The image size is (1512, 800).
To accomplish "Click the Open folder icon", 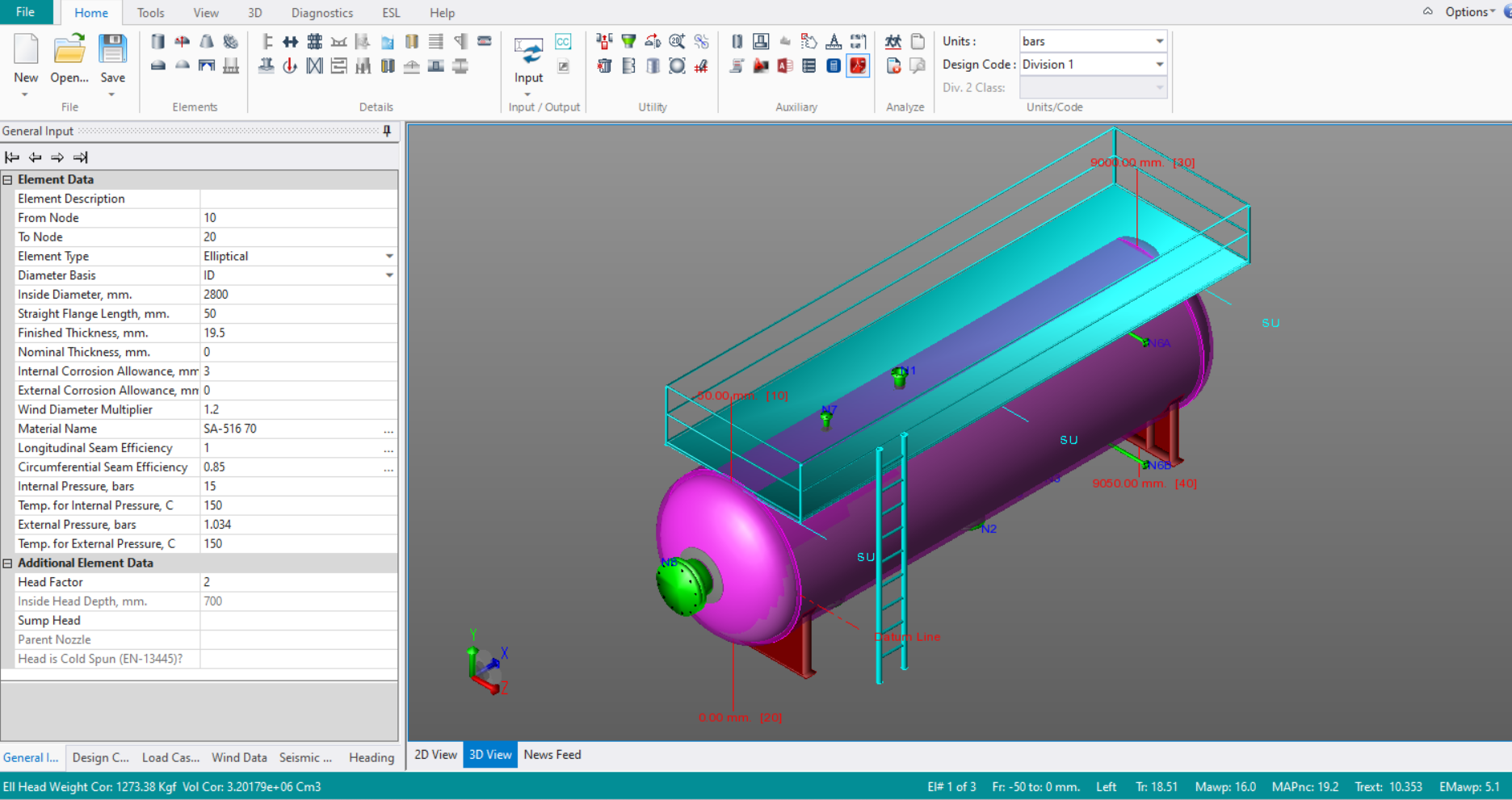I will pyautogui.click(x=69, y=50).
